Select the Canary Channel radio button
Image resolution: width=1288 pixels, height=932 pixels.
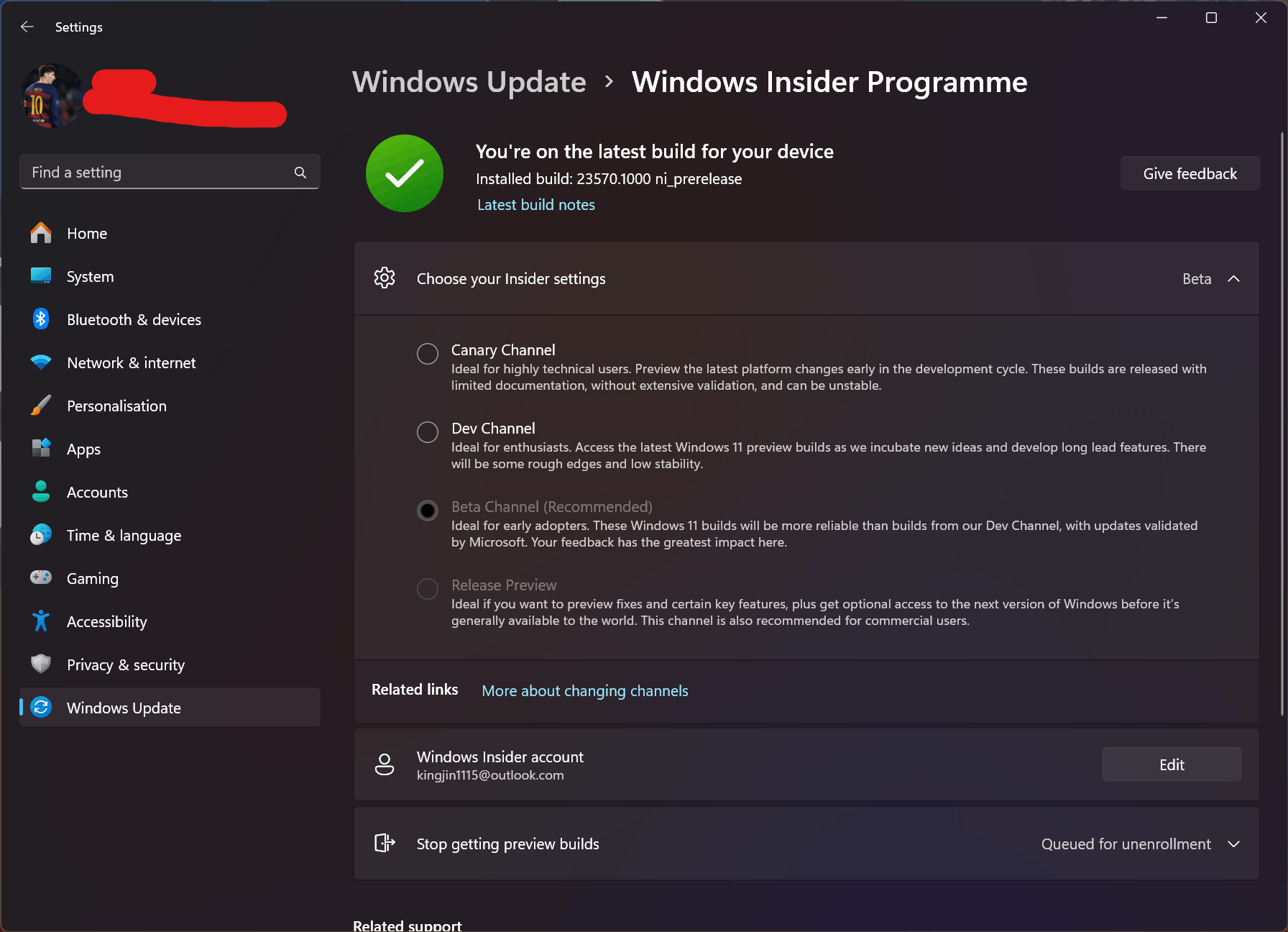pos(428,353)
